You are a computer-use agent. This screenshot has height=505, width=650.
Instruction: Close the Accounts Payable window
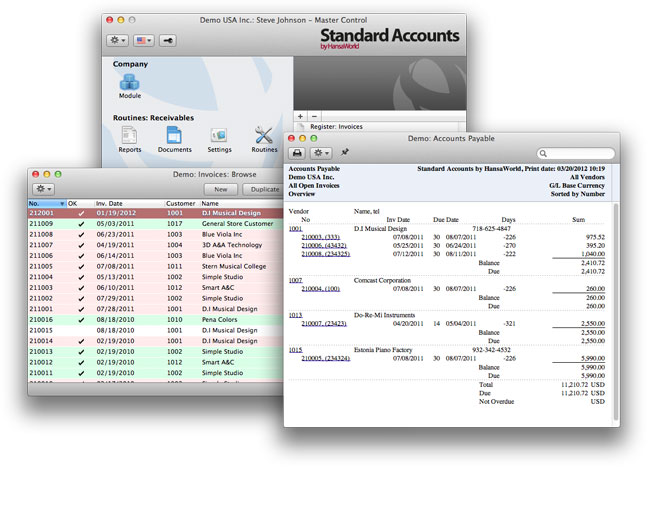coord(291,138)
